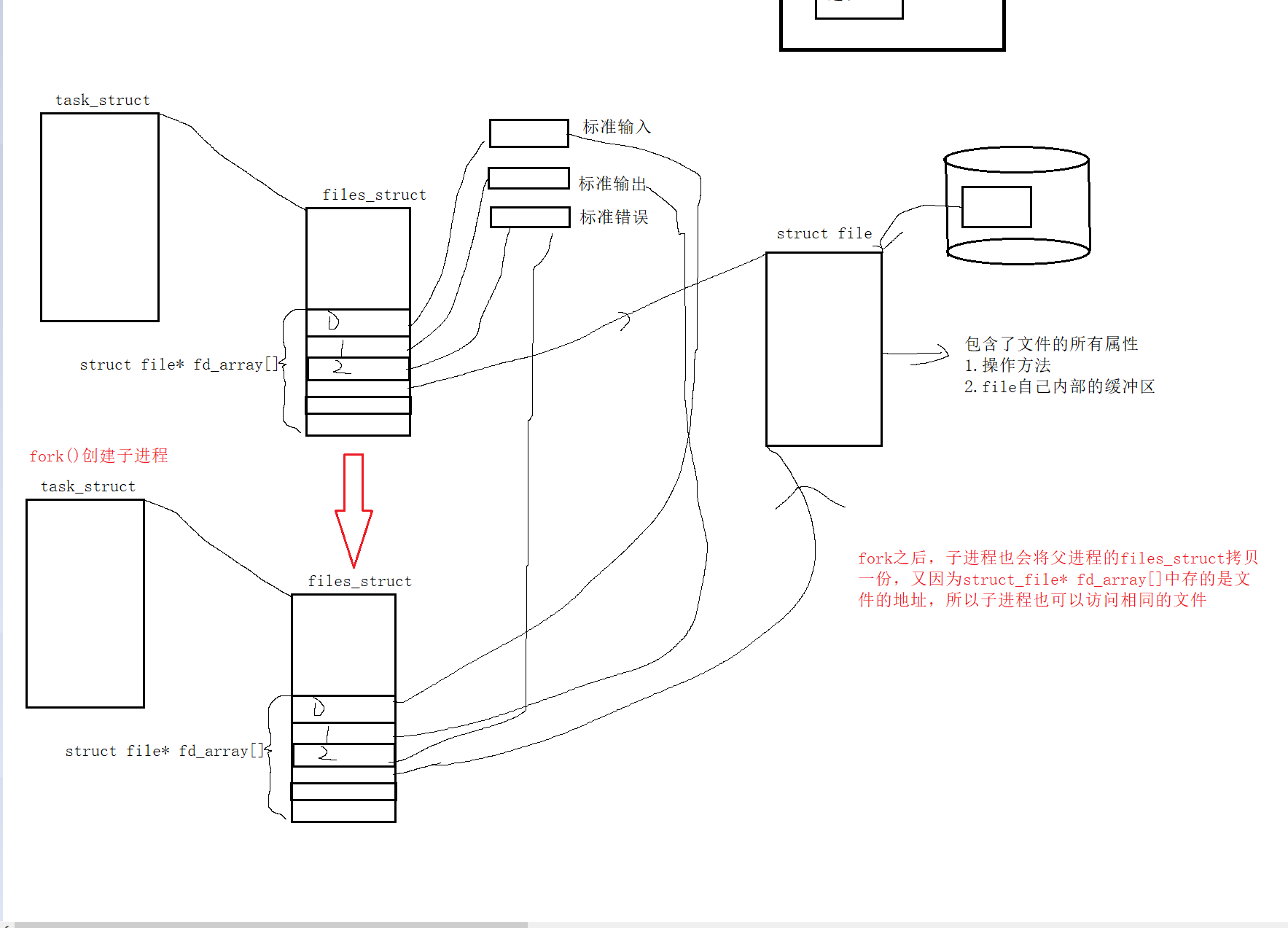Click the disk cylinder drawing
The image size is (1288, 928).
[x=1017, y=206]
